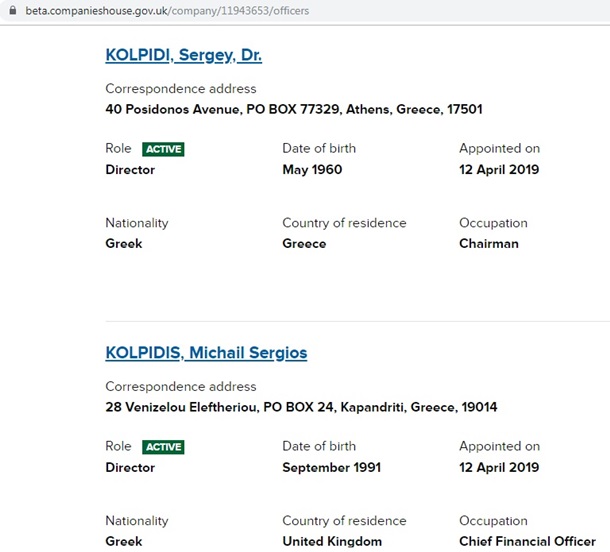Click the 28 Venizelou Eleftheriou address text
The width and height of the screenshot is (610, 552).
click(301, 407)
